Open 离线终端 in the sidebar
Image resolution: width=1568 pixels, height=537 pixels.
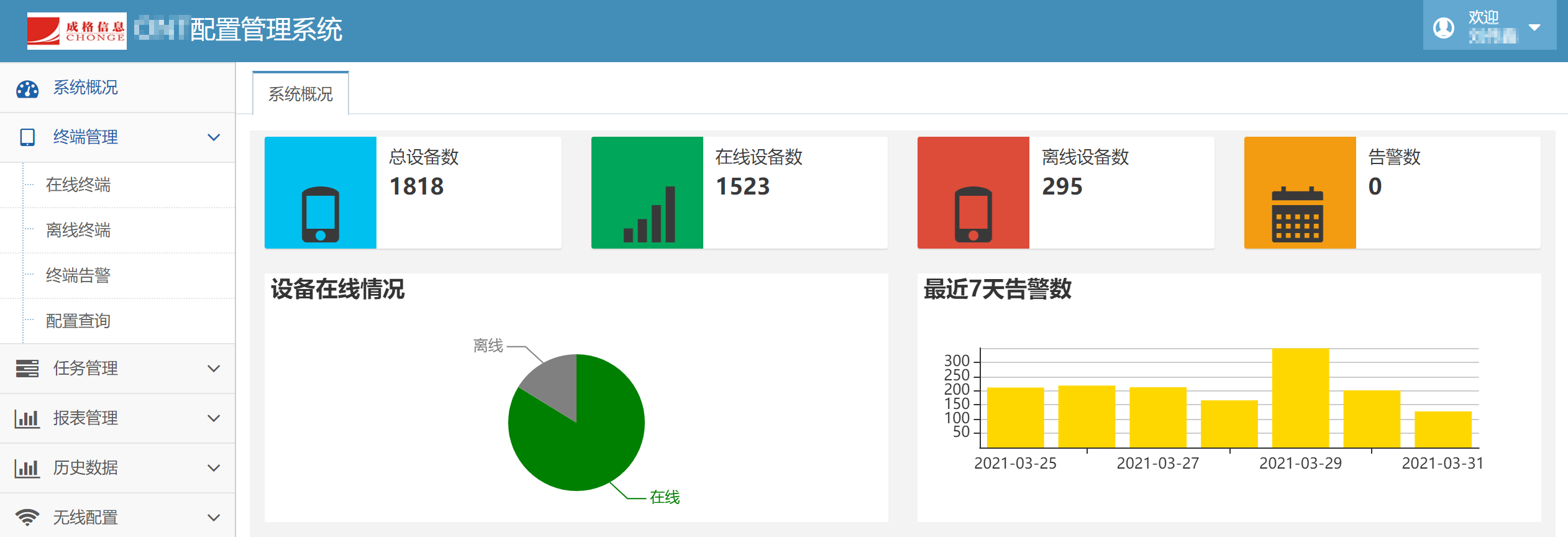tap(78, 230)
